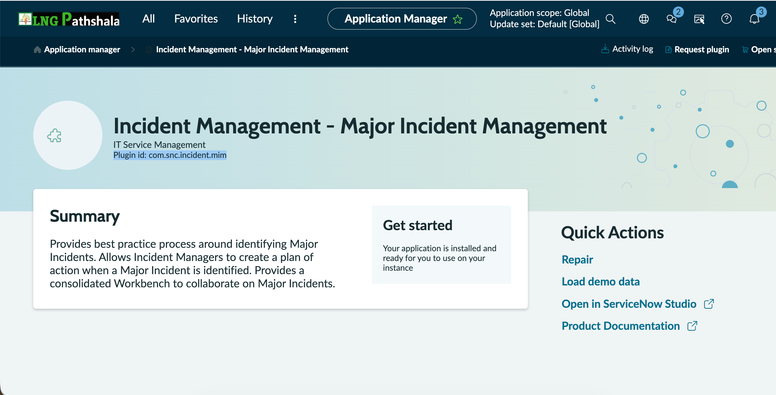This screenshot has height=395, width=776.
Task: Open the All menu
Action: [x=148, y=19]
